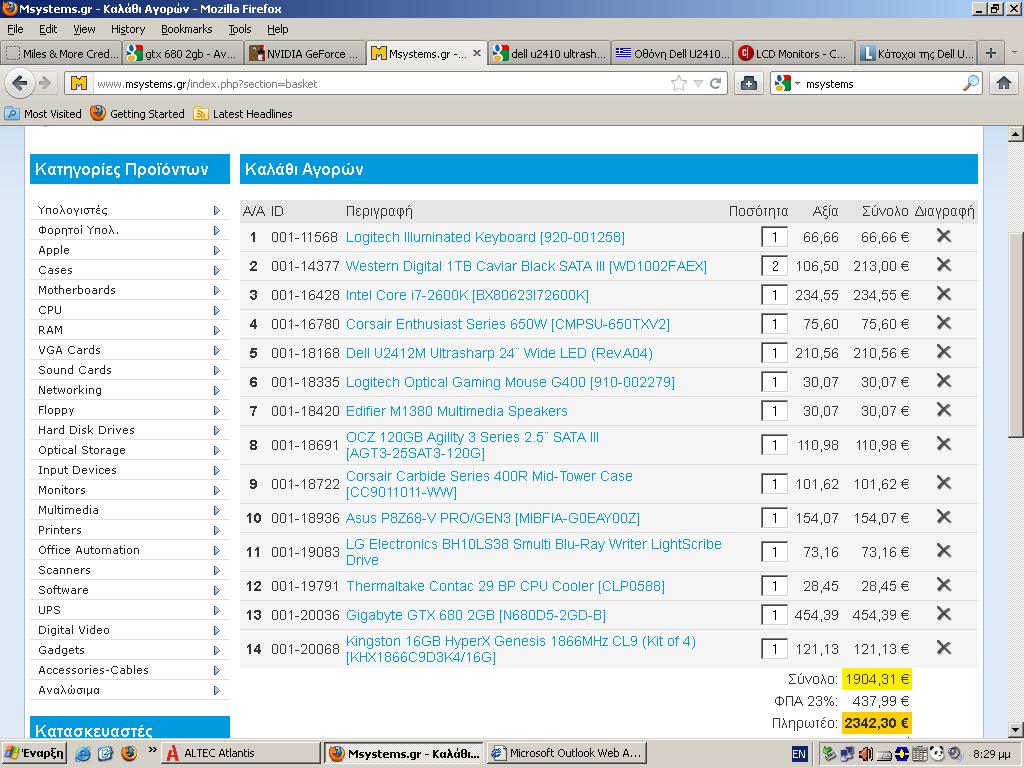Open a new tab with plus button
The width and height of the screenshot is (1024, 768).
click(991, 53)
